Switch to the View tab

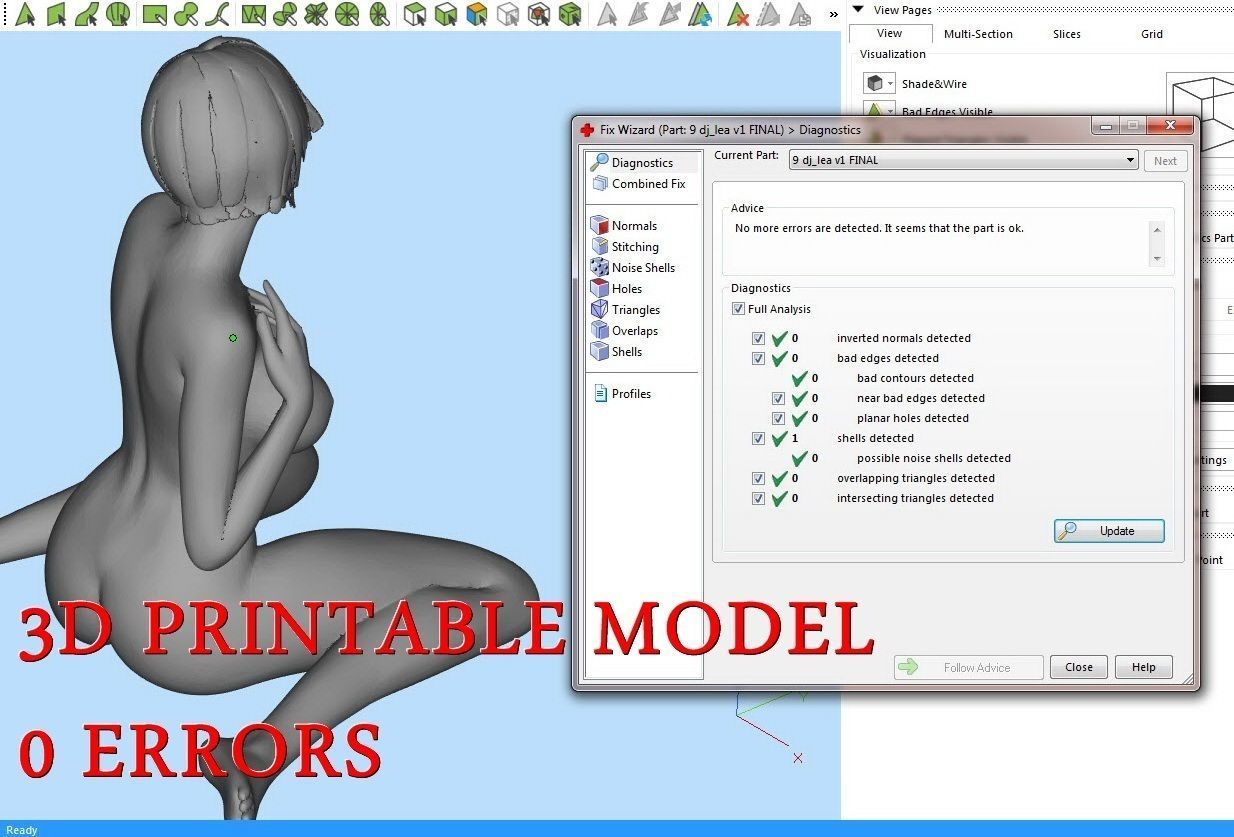889,33
